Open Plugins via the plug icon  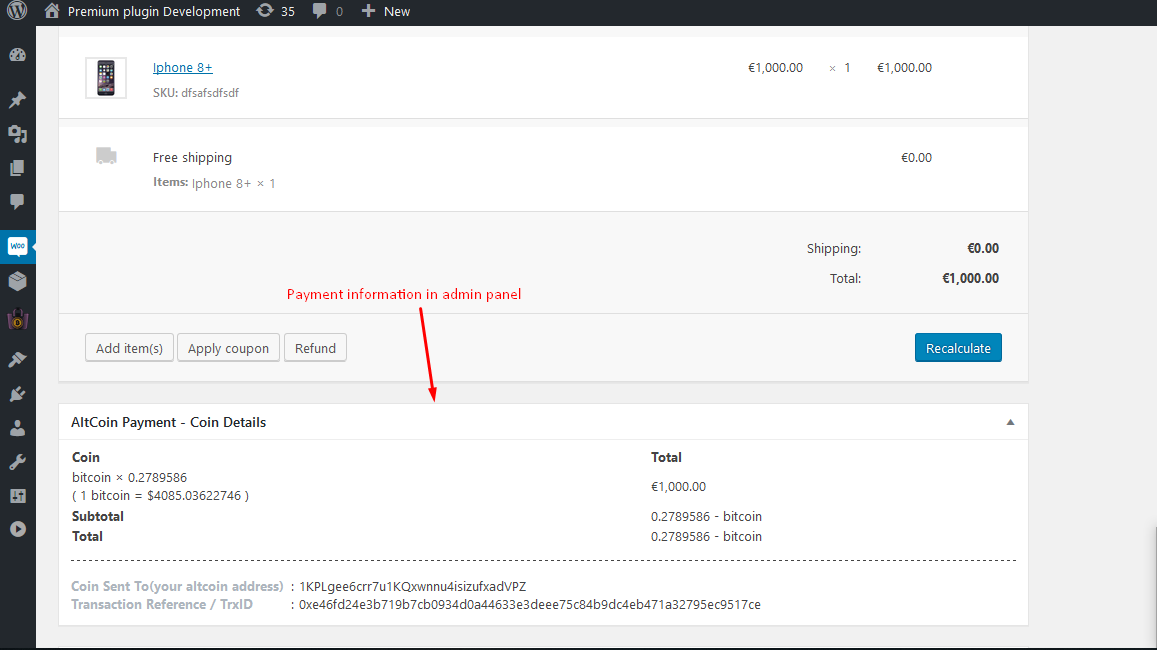click(17, 394)
